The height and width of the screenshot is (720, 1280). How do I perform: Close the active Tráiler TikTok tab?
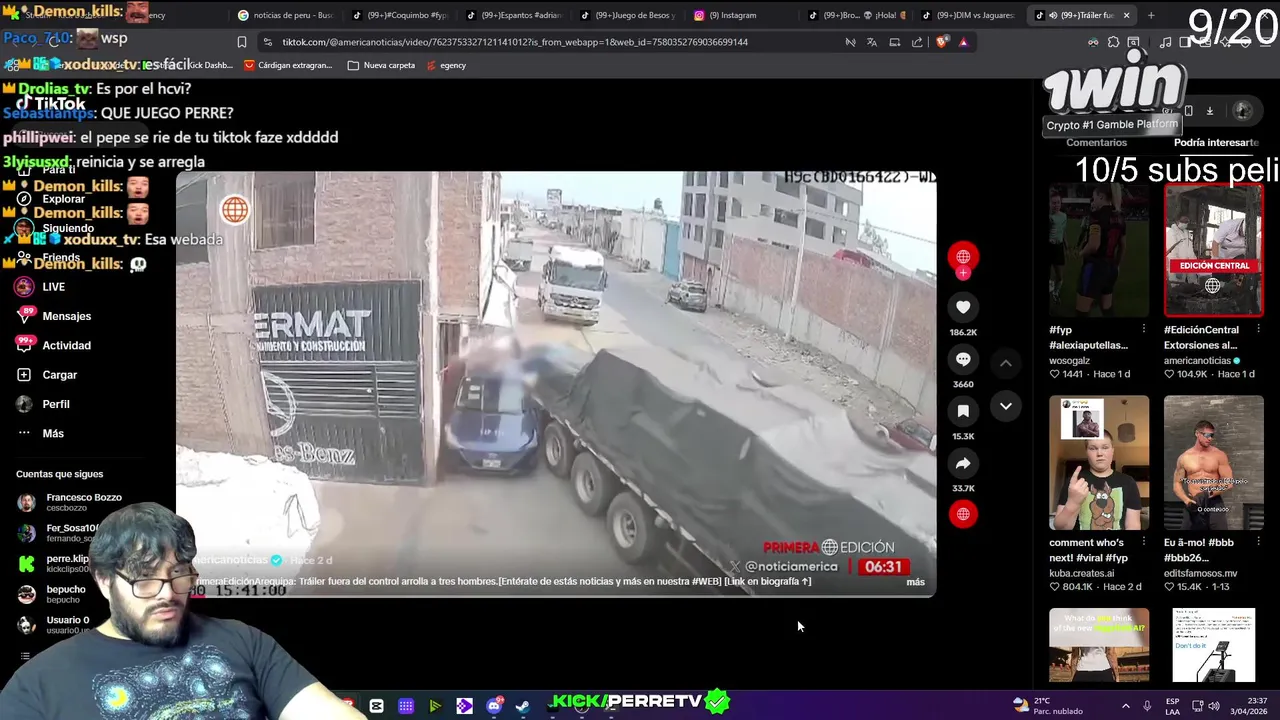point(1126,15)
